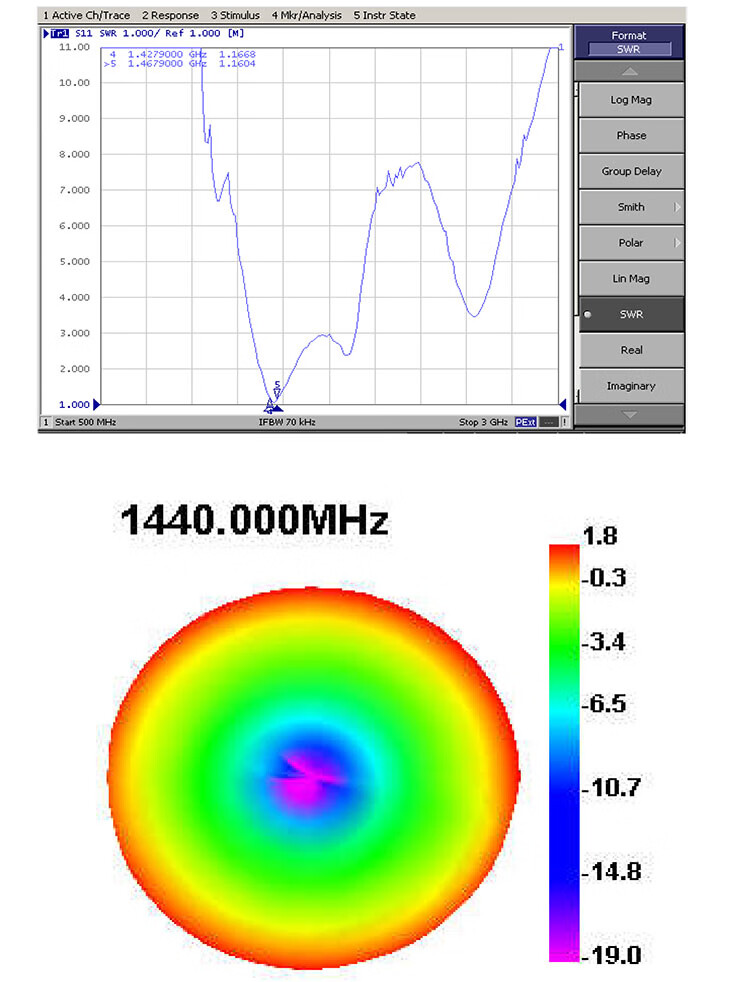
Task: Select Phase format softkey
Action: 630,136
